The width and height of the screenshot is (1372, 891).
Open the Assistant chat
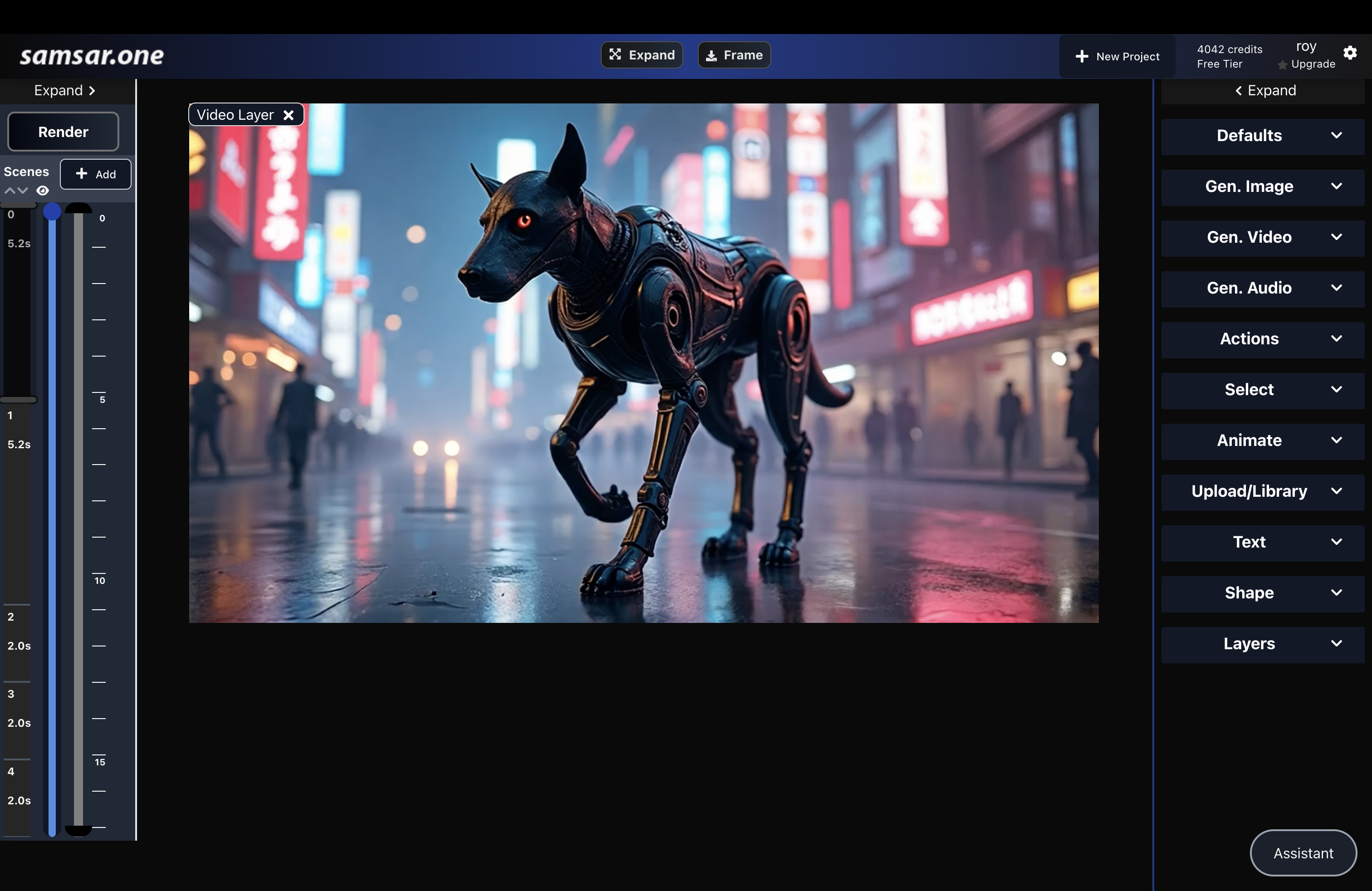coord(1302,853)
